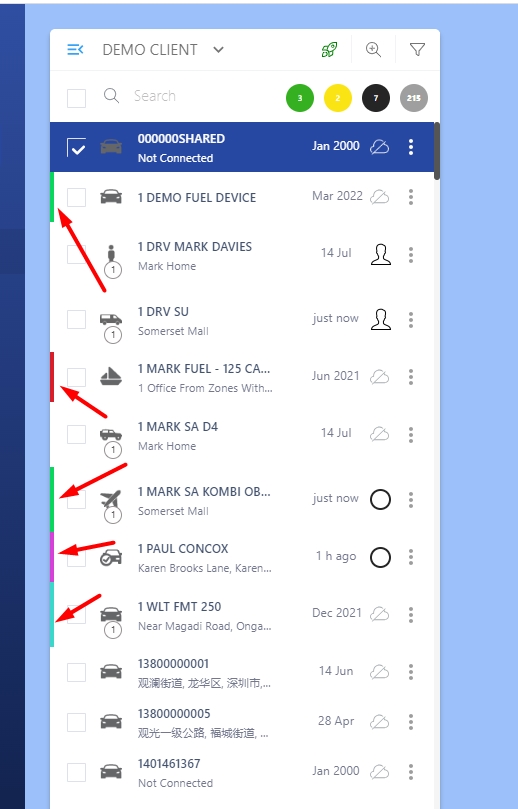Click the green rocket icon
518x809 pixels.
[329, 50]
